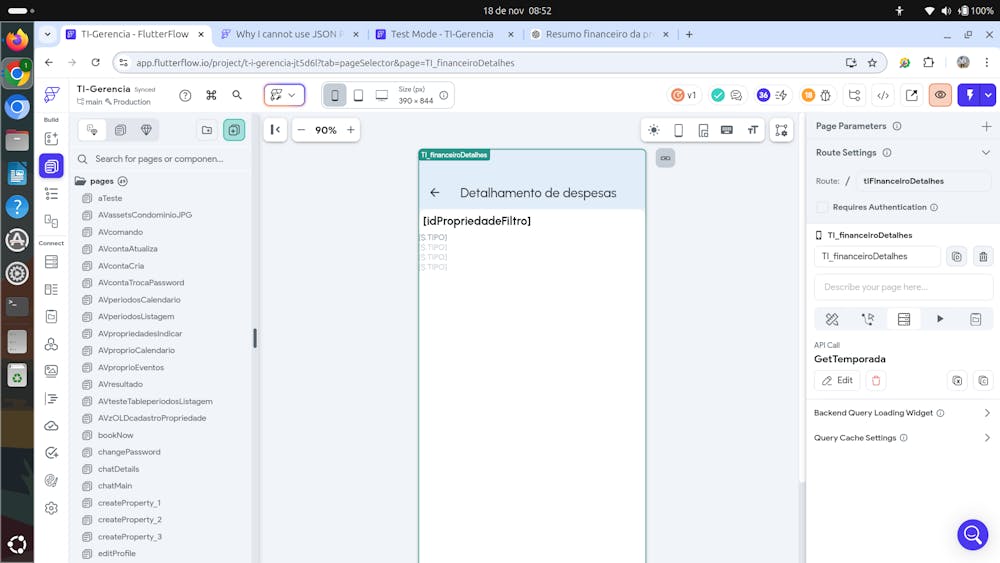Viewport: 1000px width, 563px height.
Task: Open the branching icon in top toolbar
Action: coord(855,95)
